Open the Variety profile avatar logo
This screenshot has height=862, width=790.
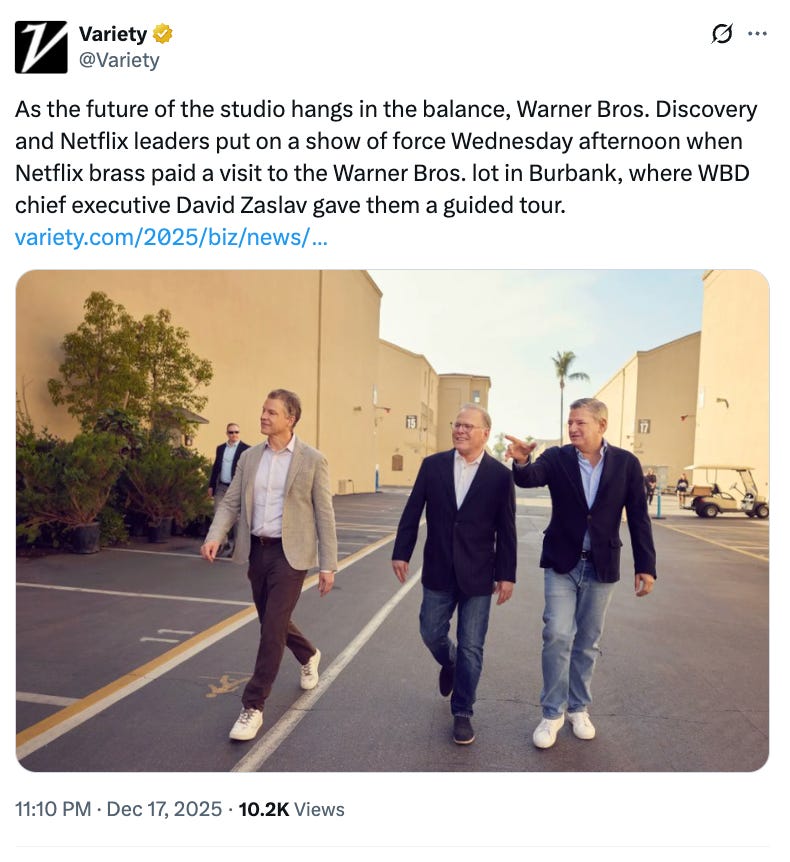click(x=41, y=47)
